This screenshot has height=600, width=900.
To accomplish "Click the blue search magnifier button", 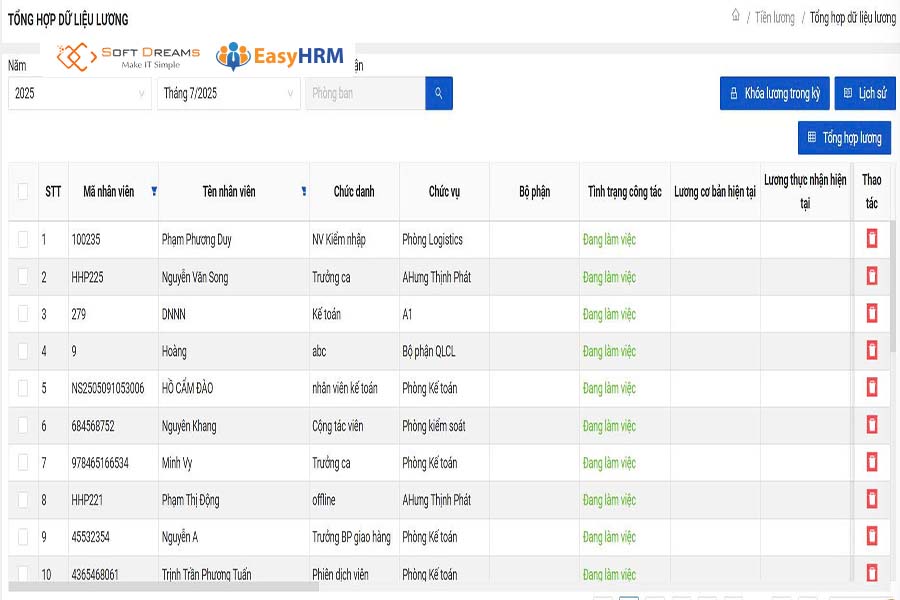I will pos(438,93).
